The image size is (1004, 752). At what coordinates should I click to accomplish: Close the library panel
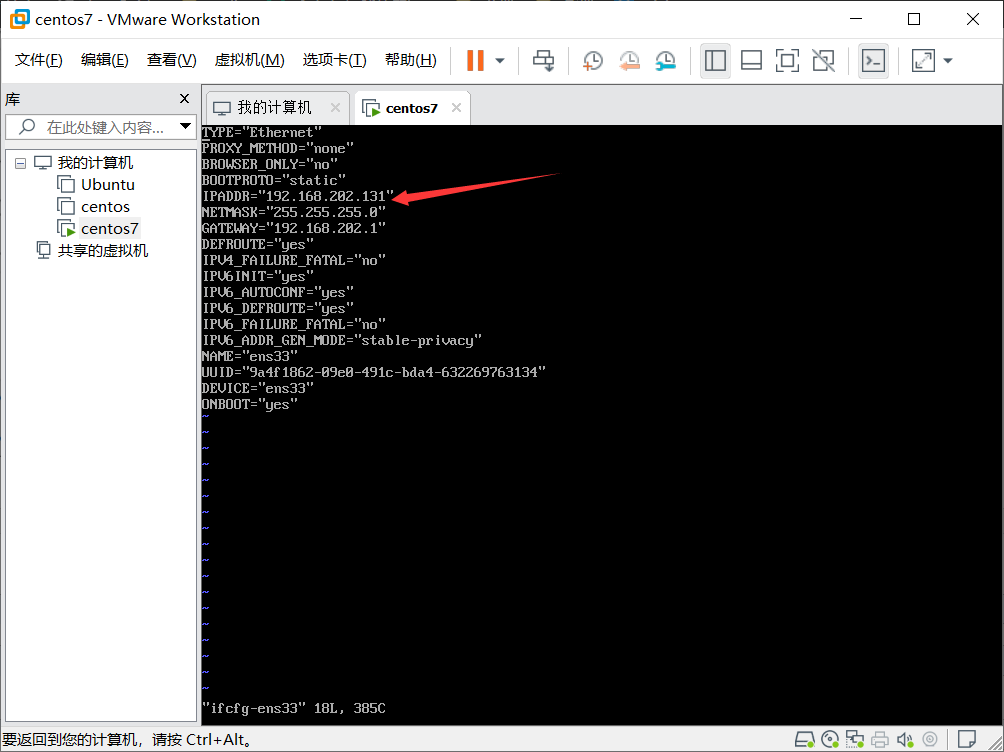(x=184, y=99)
